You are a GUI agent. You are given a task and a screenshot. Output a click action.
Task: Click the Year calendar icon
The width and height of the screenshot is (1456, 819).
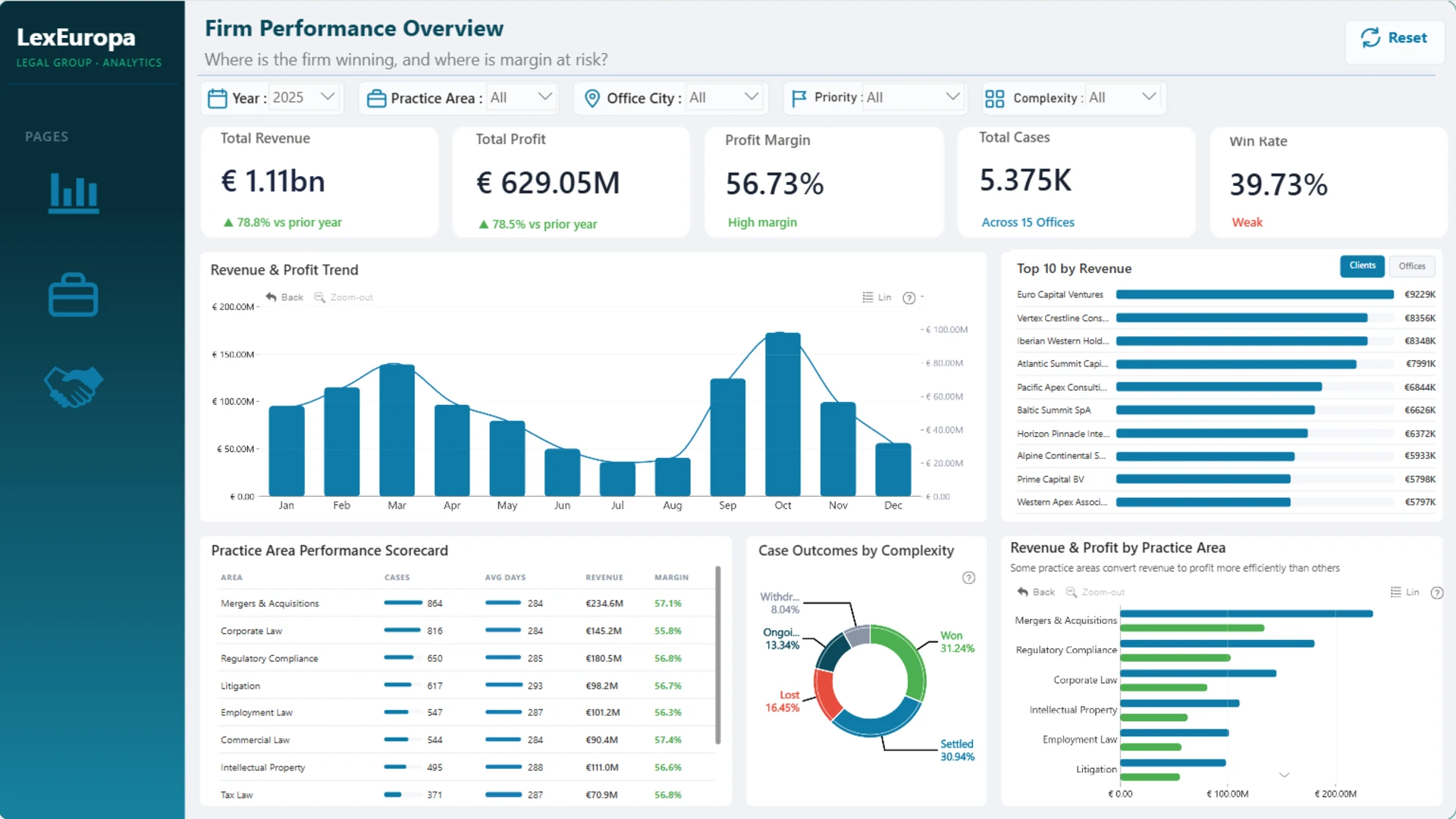[218, 99]
